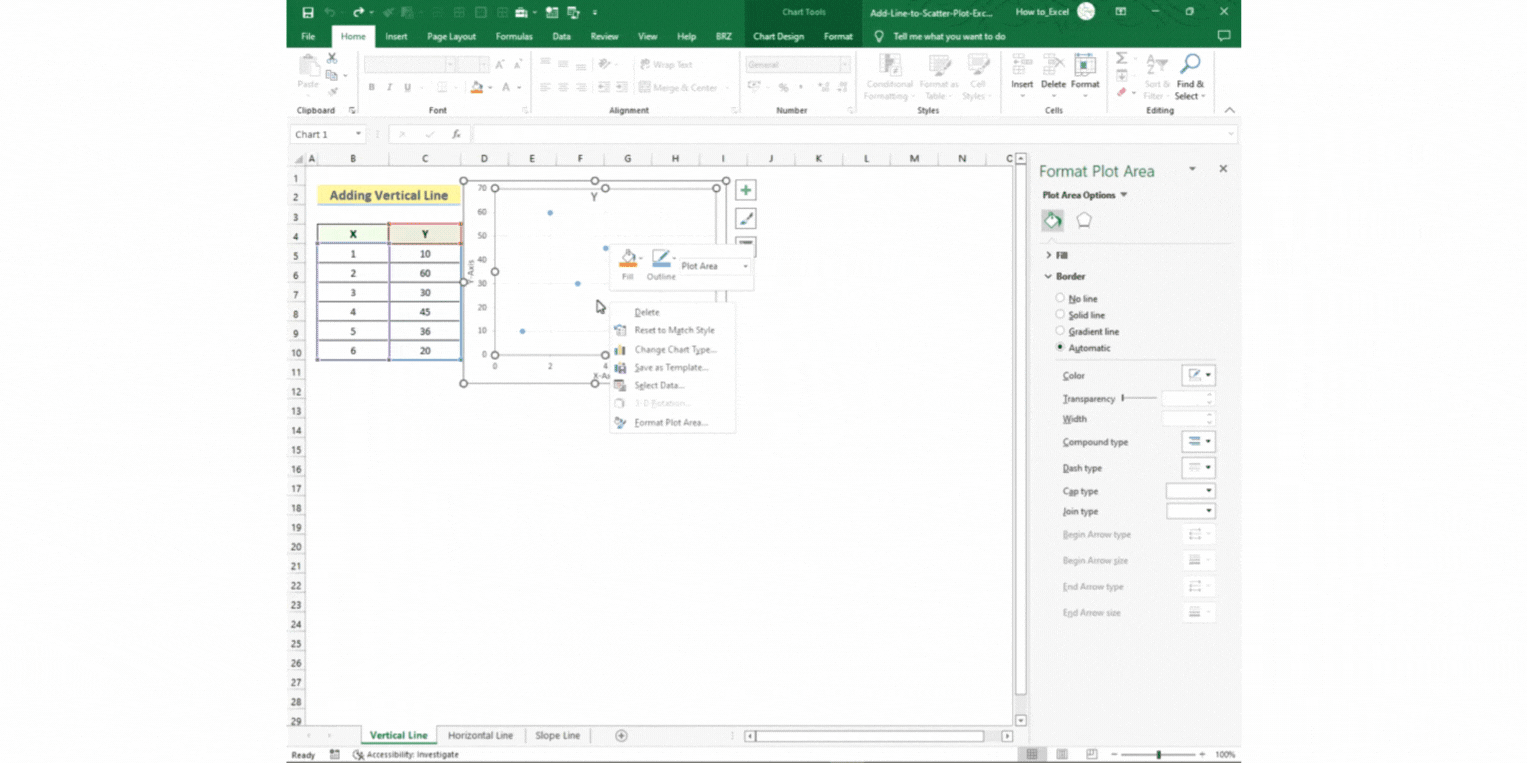Choose Select Data from the context menu
Image resolution: width=1527 pixels, height=763 pixels.
(x=659, y=385)
